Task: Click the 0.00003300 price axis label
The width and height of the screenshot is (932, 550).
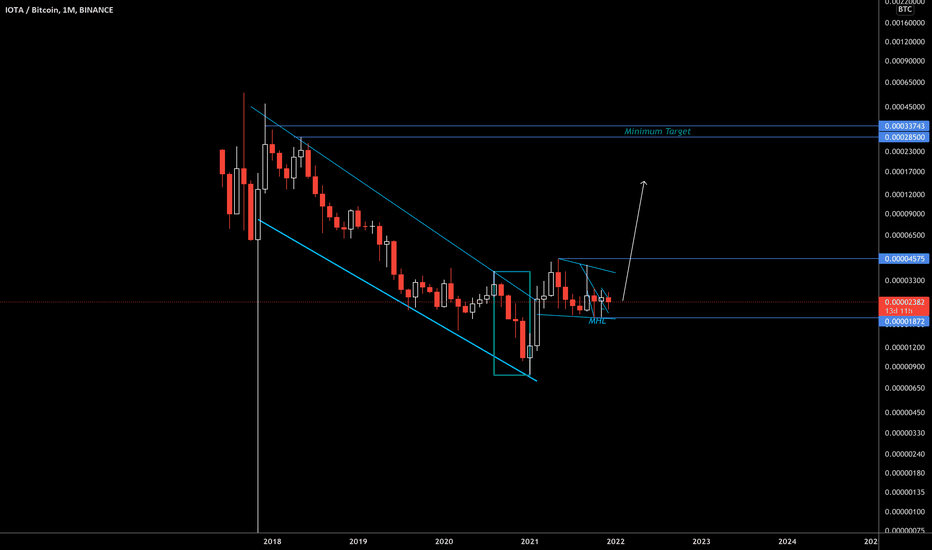Action: coord(905,281)
